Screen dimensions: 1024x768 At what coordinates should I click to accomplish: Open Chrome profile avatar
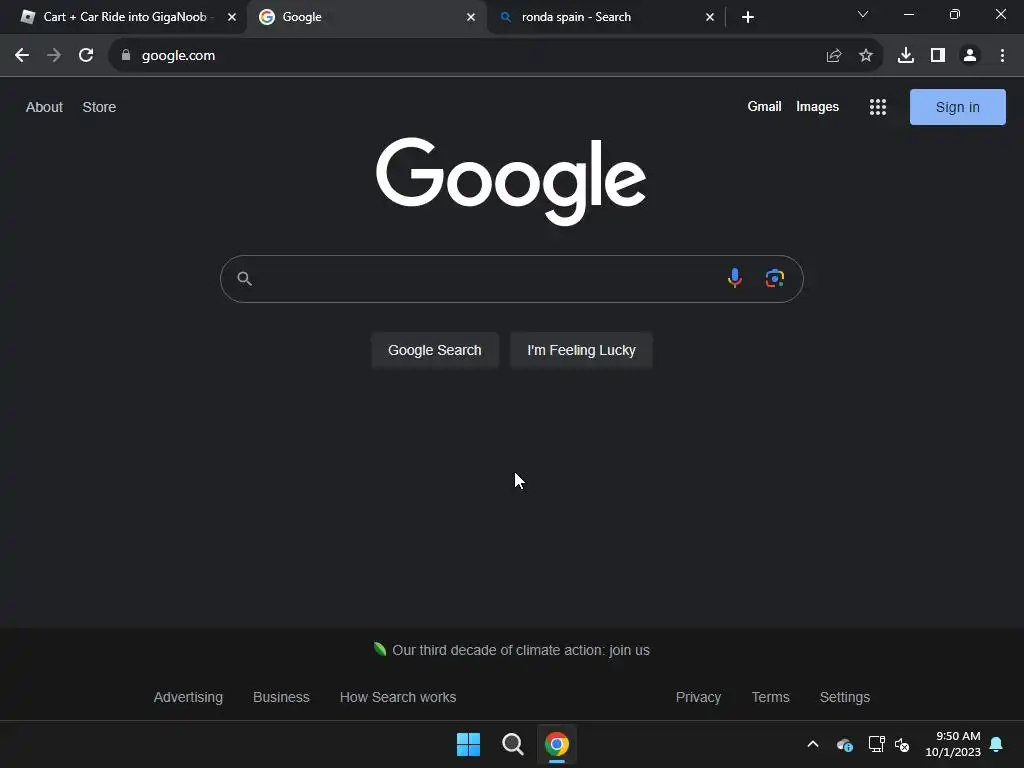[970, 56]
